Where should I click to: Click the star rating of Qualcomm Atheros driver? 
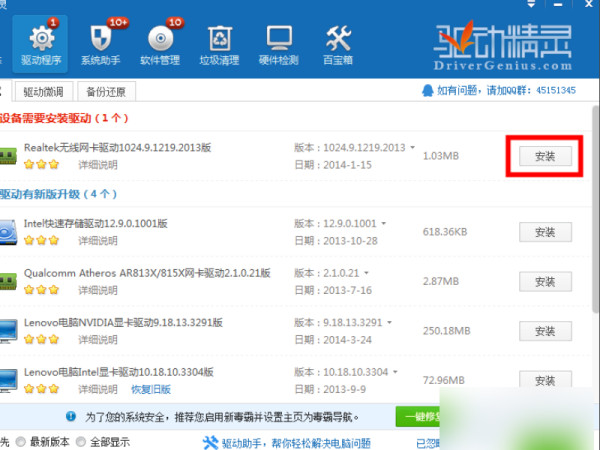pos(41,290)
